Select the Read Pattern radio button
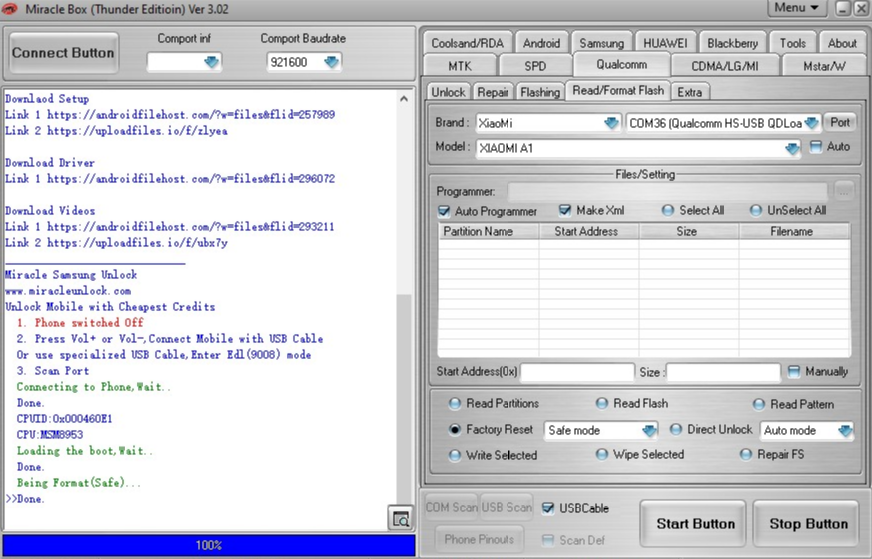Viewport: 872px width, 559px height. pyautogui.click(x=759, y=404)
